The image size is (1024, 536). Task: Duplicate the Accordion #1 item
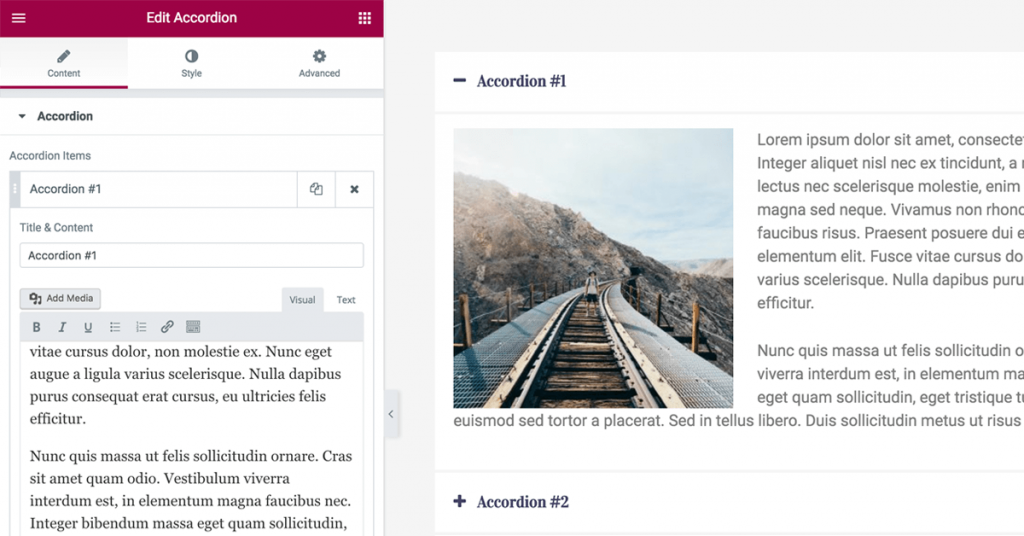pyautogui.click(x=316, y=189)
